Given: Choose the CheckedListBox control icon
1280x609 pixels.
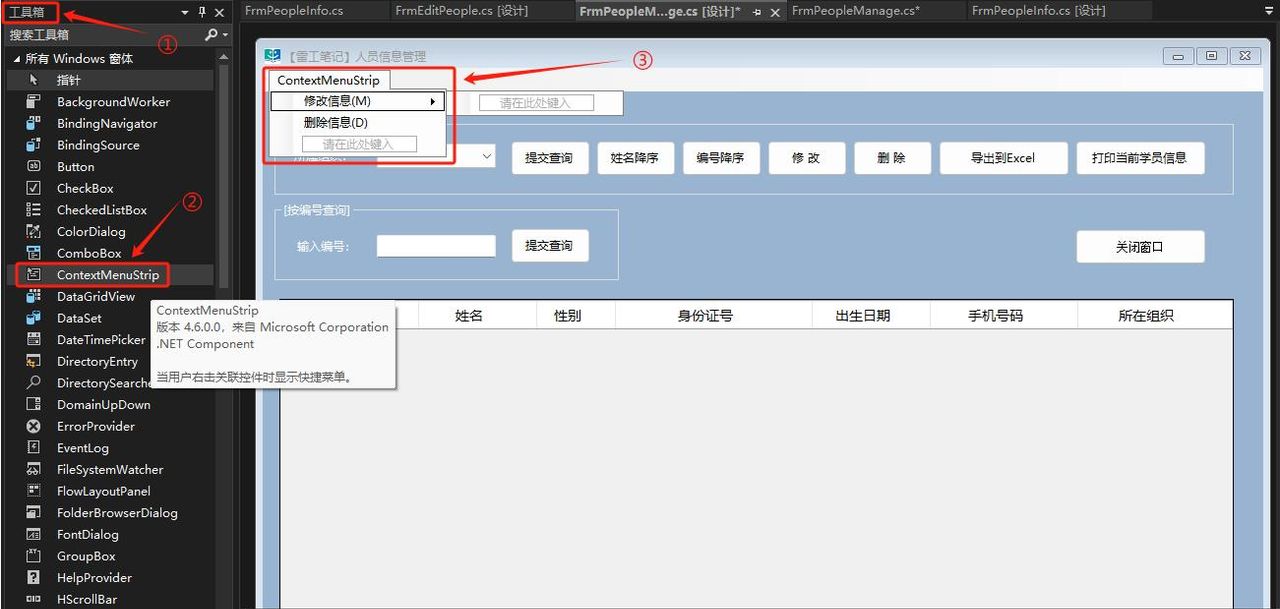Looking at the screenshot, I should click(34, 210).
